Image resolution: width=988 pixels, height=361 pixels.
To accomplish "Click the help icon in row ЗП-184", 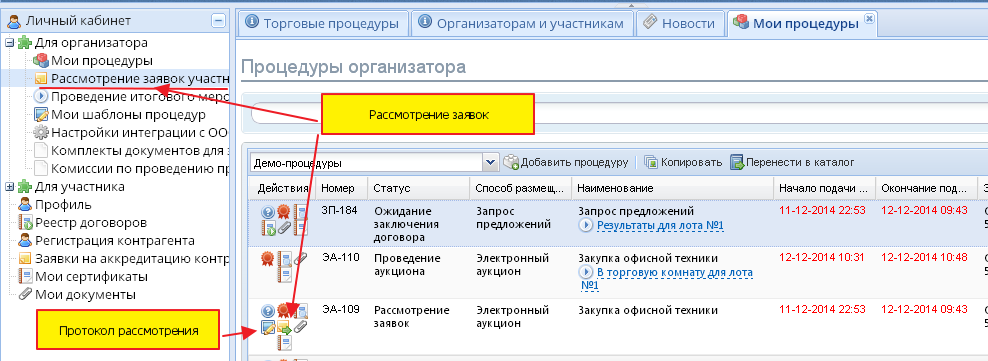I will 268,212.
